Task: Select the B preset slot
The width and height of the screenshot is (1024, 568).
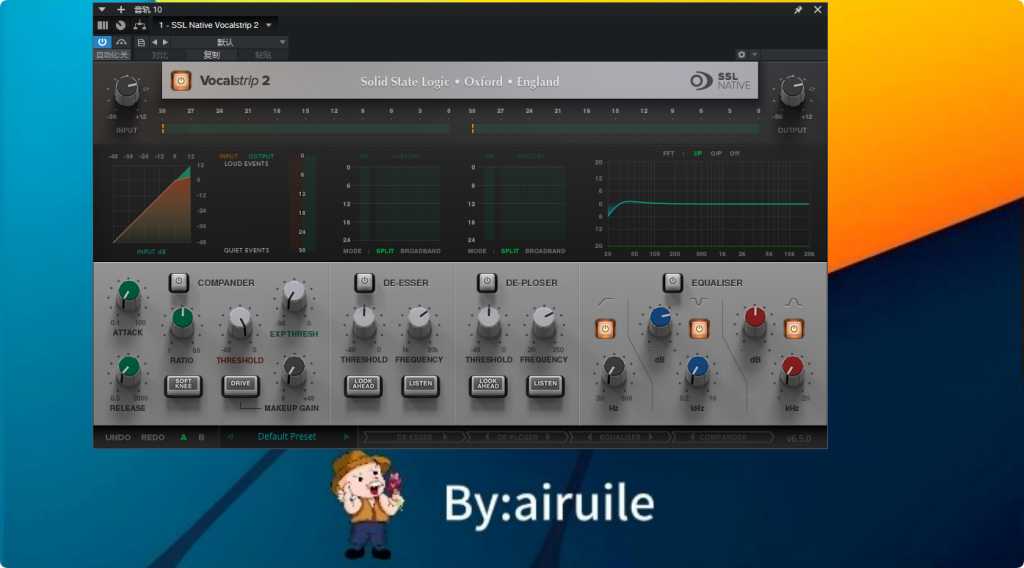Action: coord(201,437)
